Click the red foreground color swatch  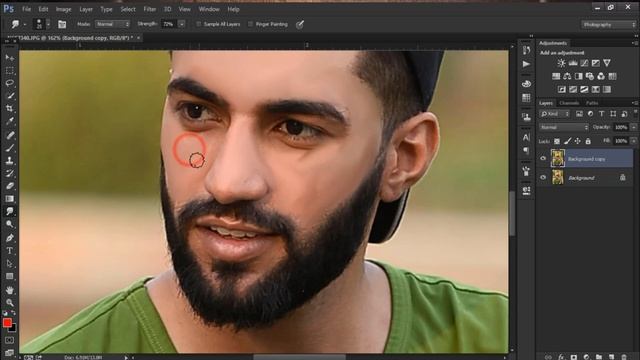pyautogui.click(x=7, y=322)
